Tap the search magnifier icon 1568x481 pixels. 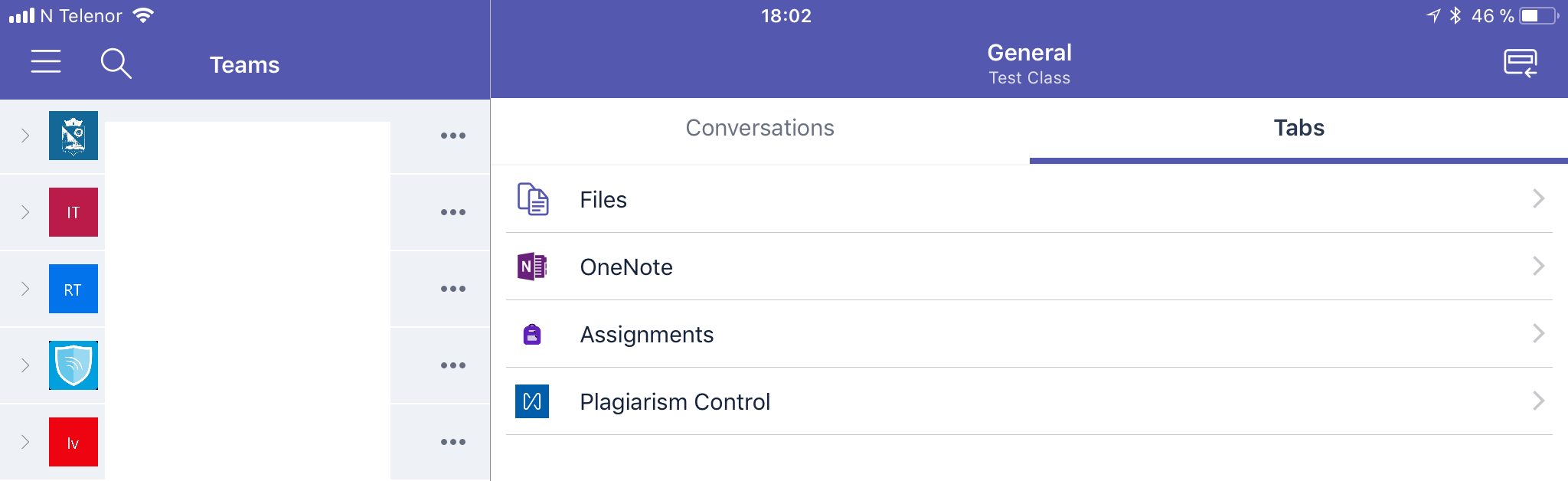[116, 64]
